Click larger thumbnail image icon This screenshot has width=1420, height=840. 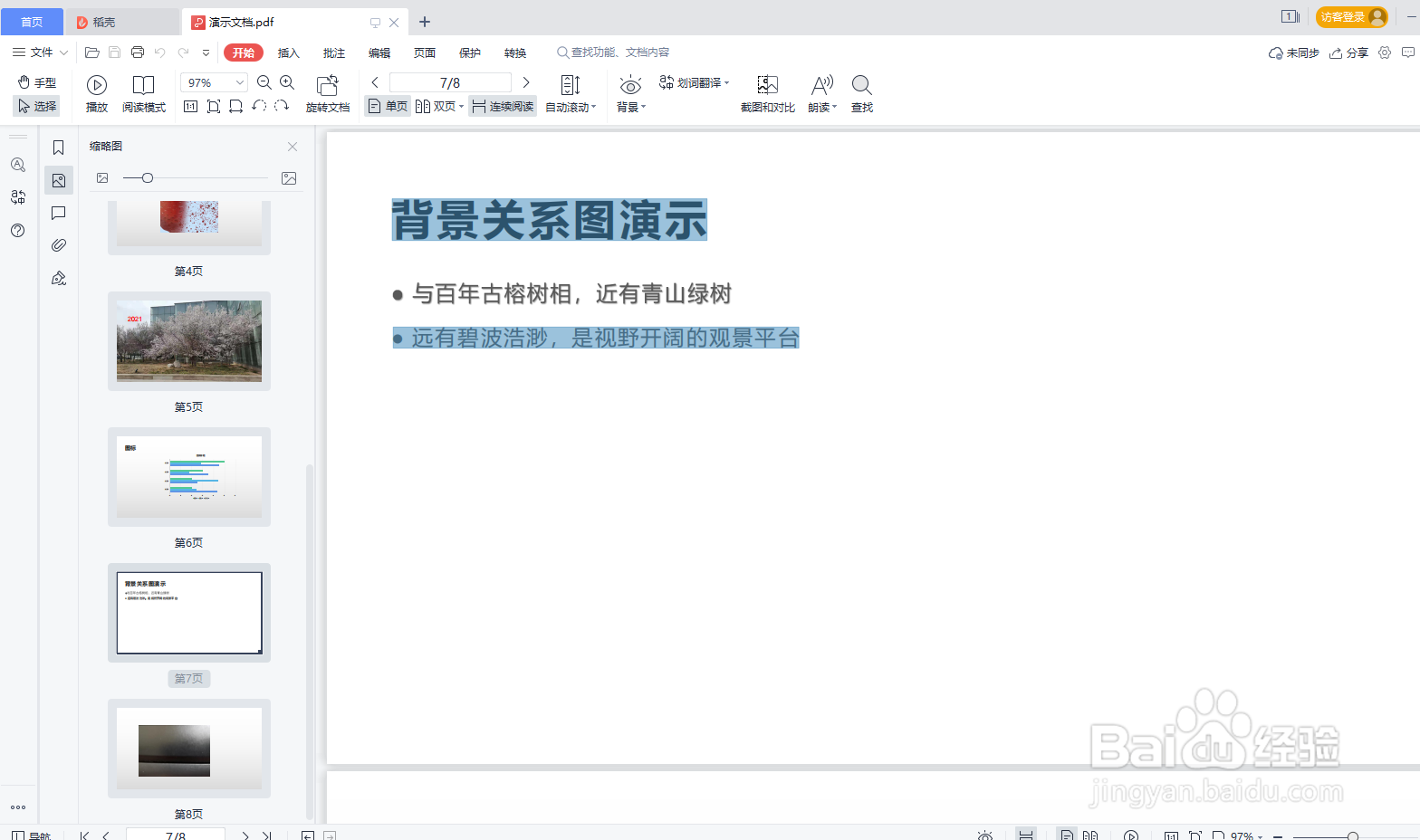click(x=289, y=178)
